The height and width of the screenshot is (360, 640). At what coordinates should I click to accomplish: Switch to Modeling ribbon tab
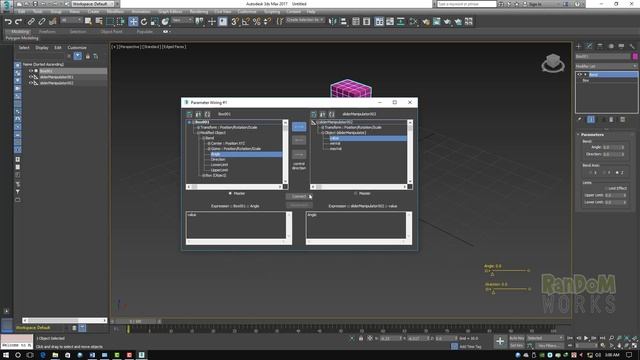pyautogui.click(x=20, y=32)
